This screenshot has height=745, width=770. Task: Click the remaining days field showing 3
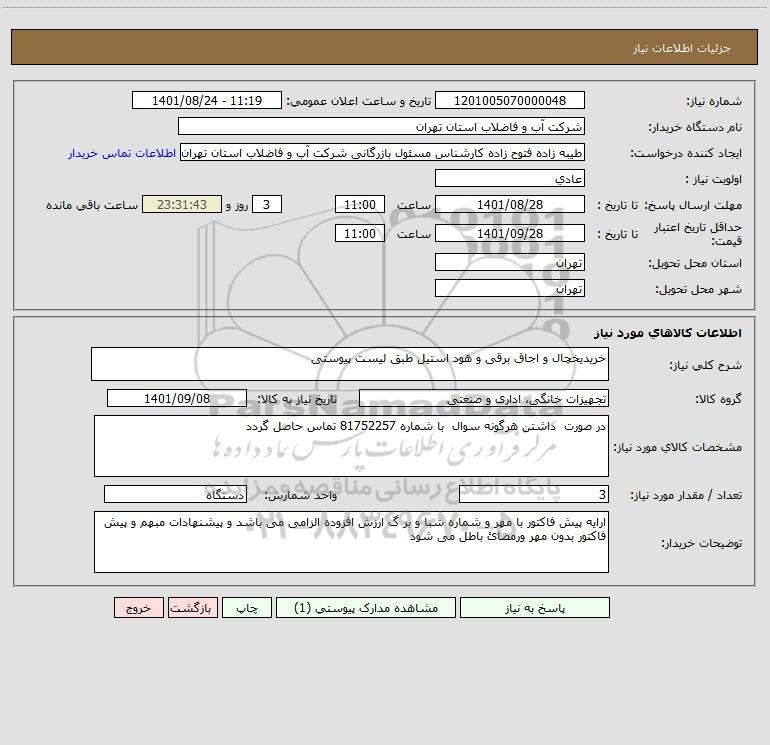pyautogui.click(x=267, y=204)
